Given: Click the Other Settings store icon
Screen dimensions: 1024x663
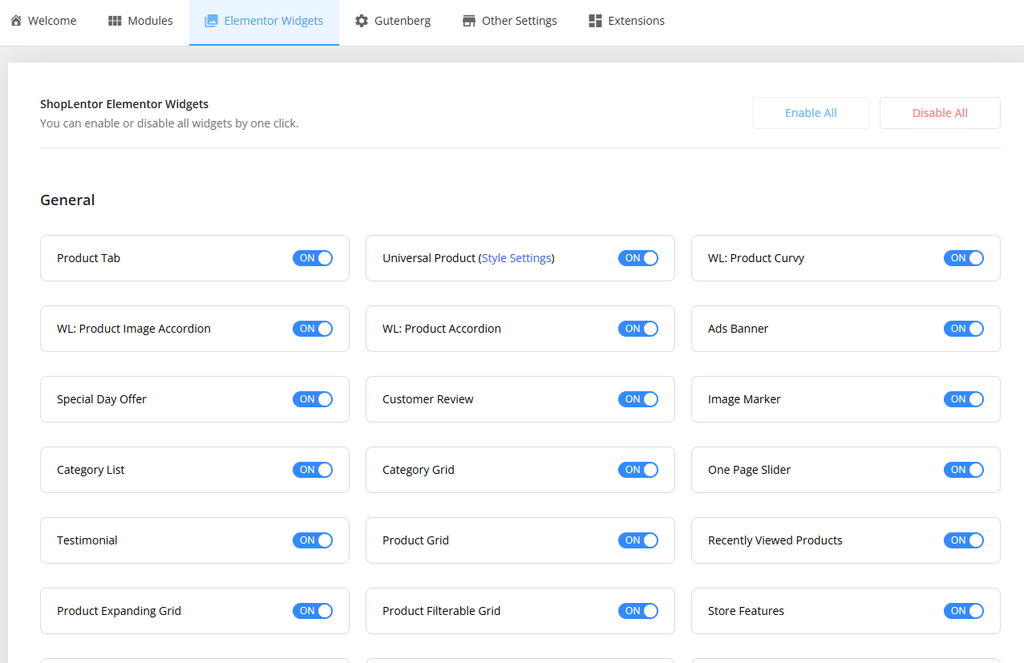Looking at the screenshot, I should [469, 21].
